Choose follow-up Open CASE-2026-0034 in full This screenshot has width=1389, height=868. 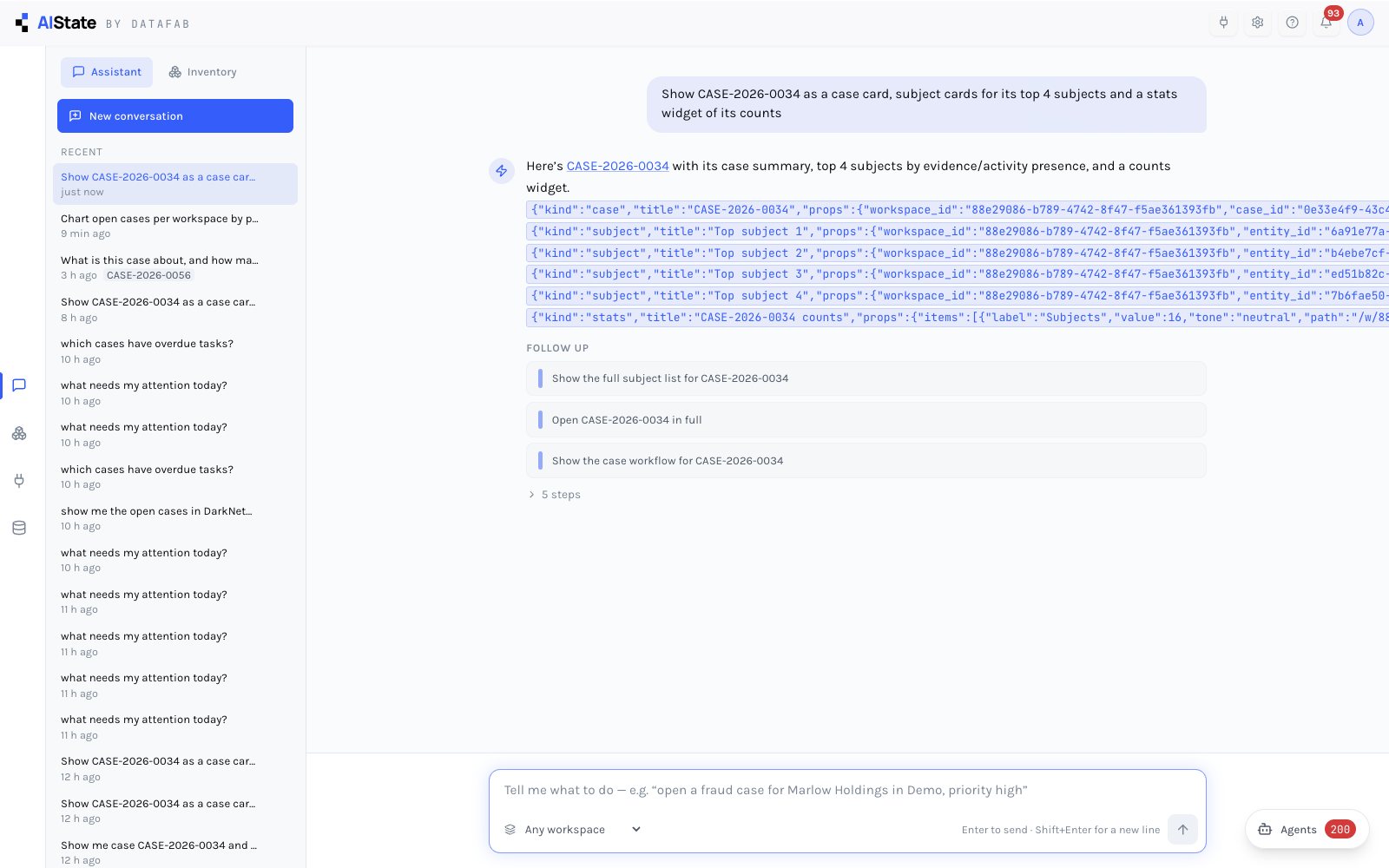(866, 419)
